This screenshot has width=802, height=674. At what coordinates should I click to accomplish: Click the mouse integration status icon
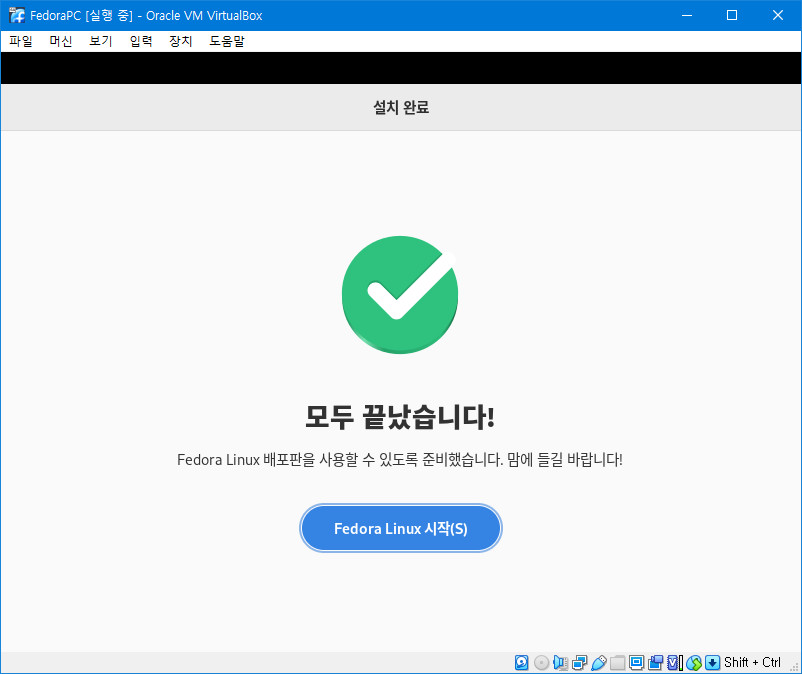[694, 662]
